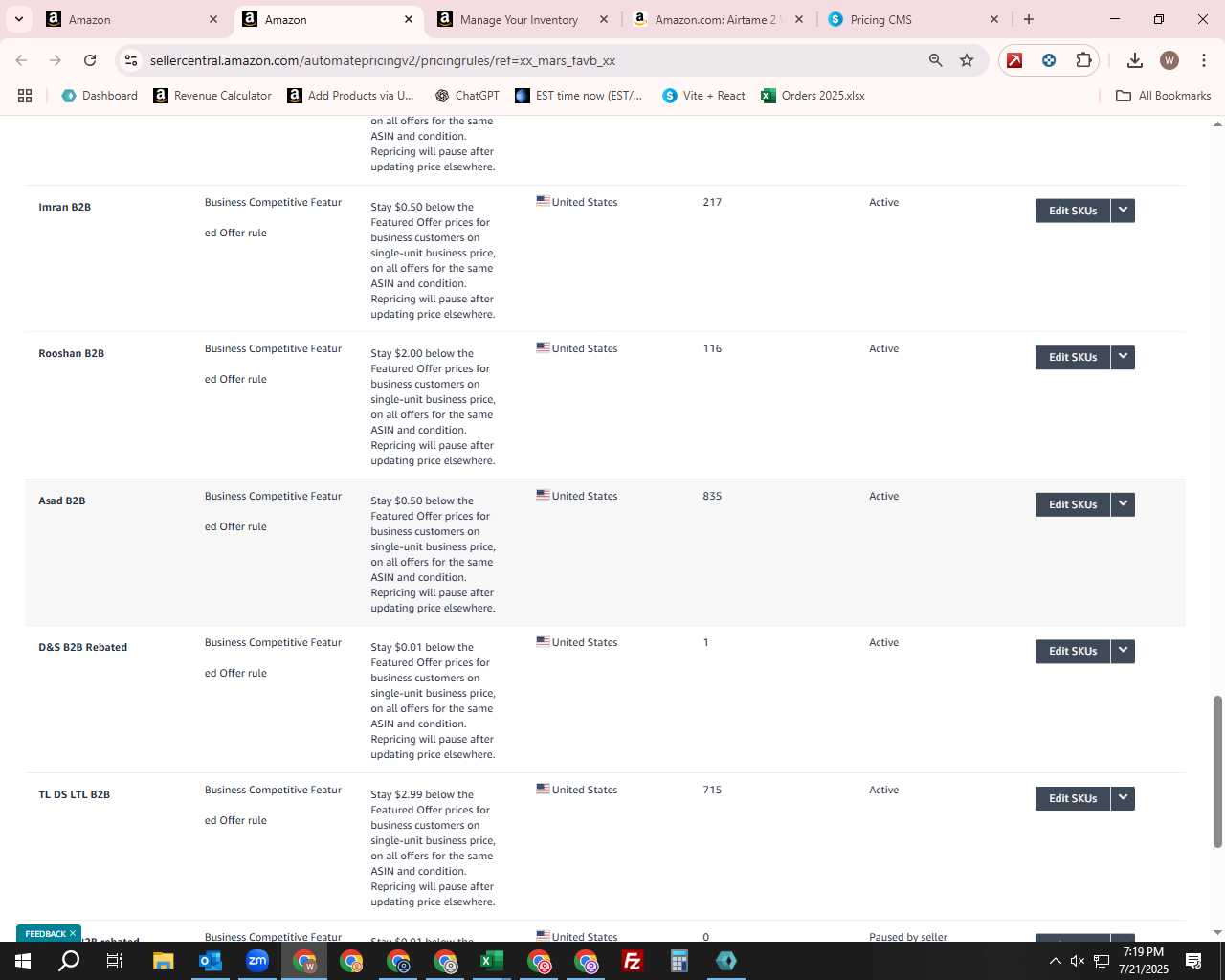Open EST time now bookmark
The image size is (1225, 980).
[x=578, y=96]
